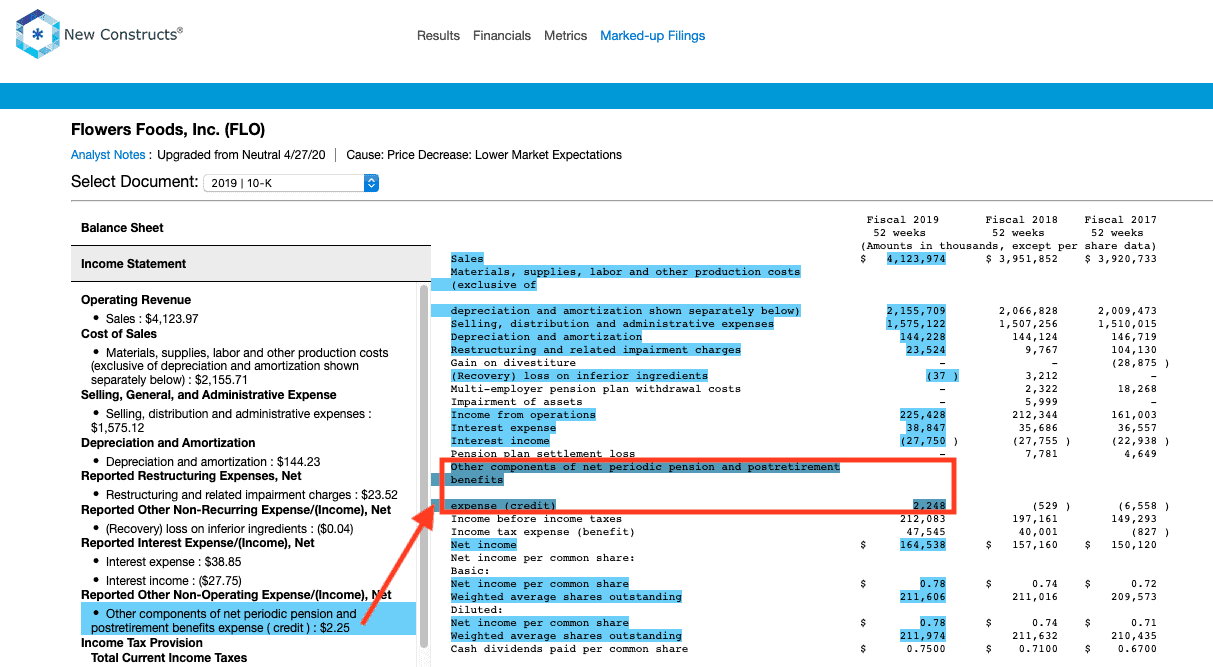Click the Fiscal 2017 column header
Image resolution: width=1213 pixels, height=667 pixels.
click(x=1120, y=220)
